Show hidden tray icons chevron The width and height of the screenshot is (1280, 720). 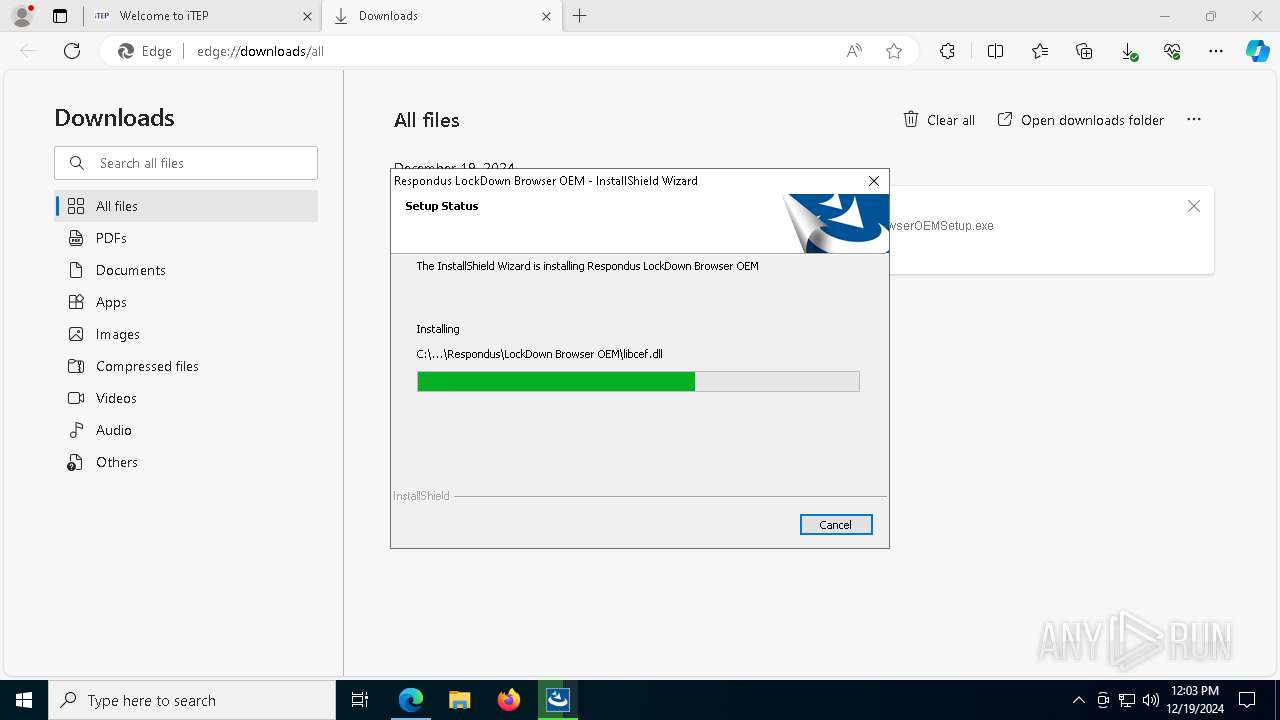pyautogui.click(x=1078, y=700)
